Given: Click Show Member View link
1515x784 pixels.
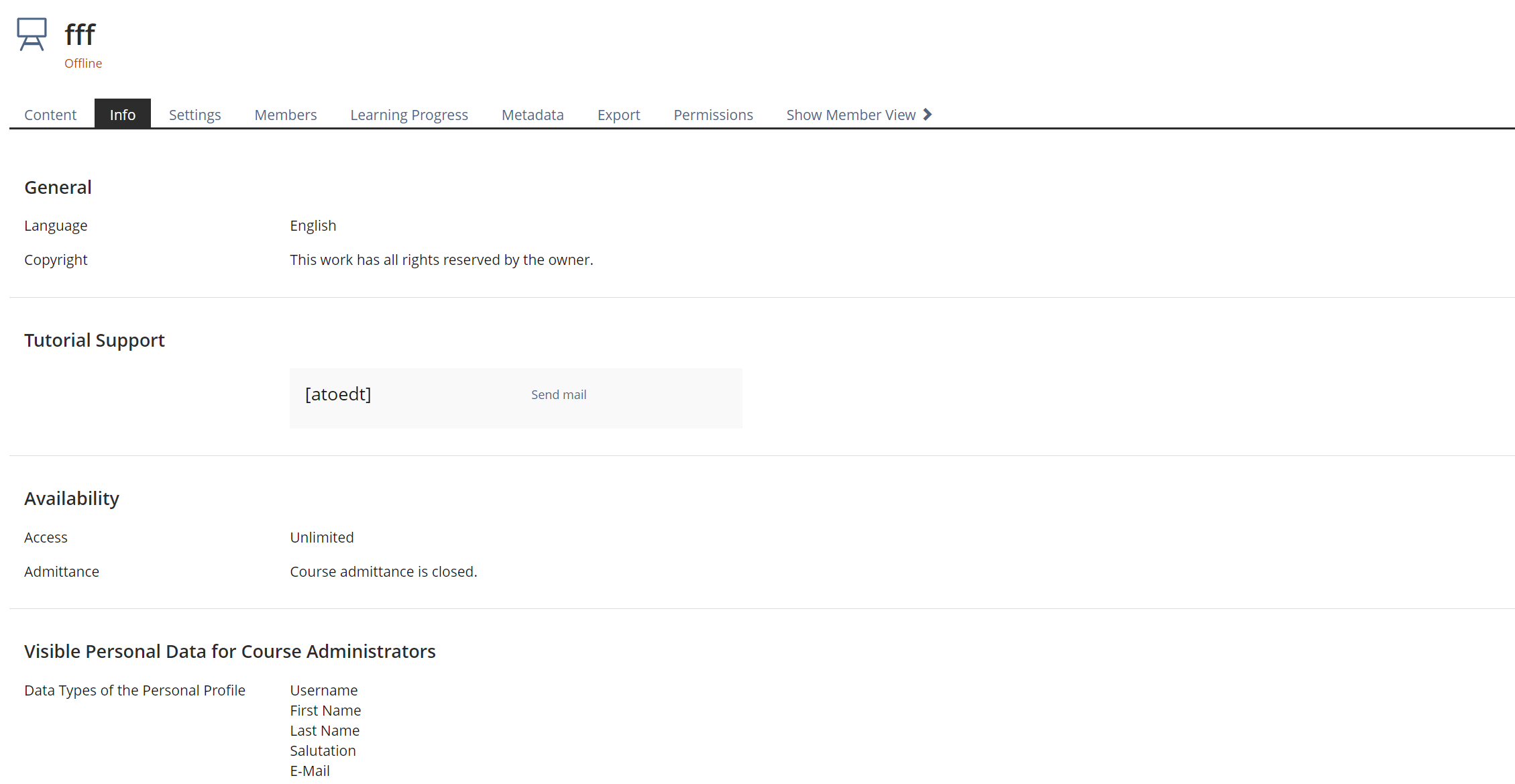Looking at the screenshot, I should click(850, 115).
